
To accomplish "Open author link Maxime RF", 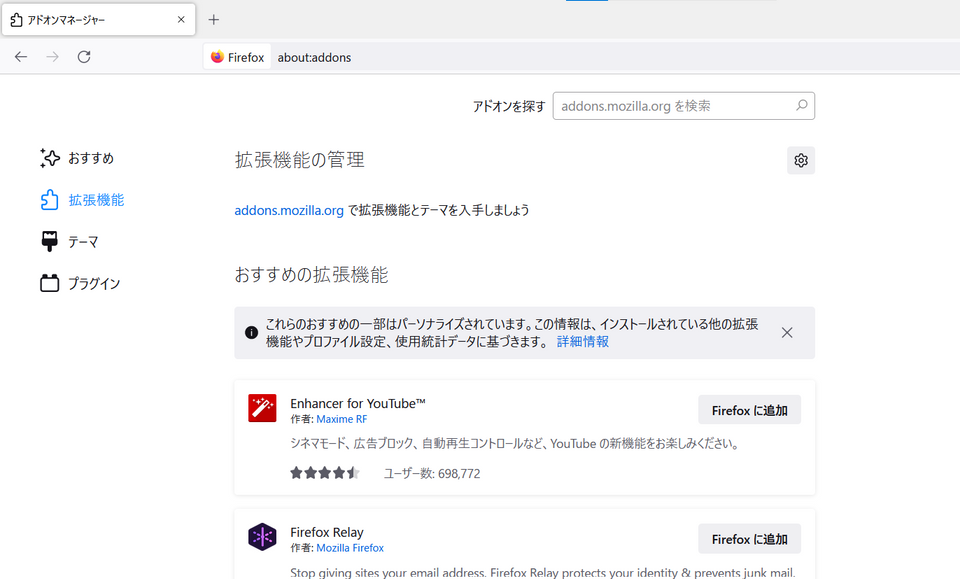I will pyautogui.click(x=342, y=419).
